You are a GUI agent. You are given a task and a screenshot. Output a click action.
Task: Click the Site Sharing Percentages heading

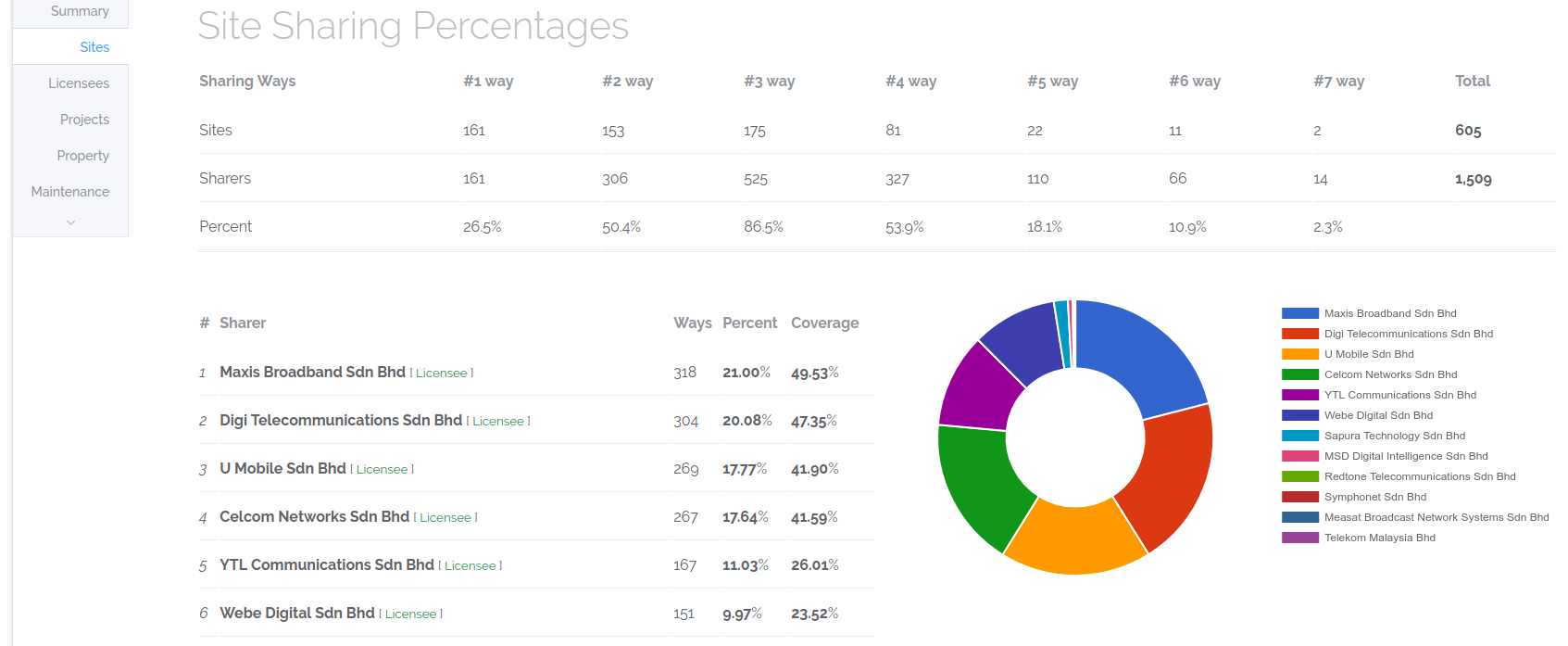point(413,26)
